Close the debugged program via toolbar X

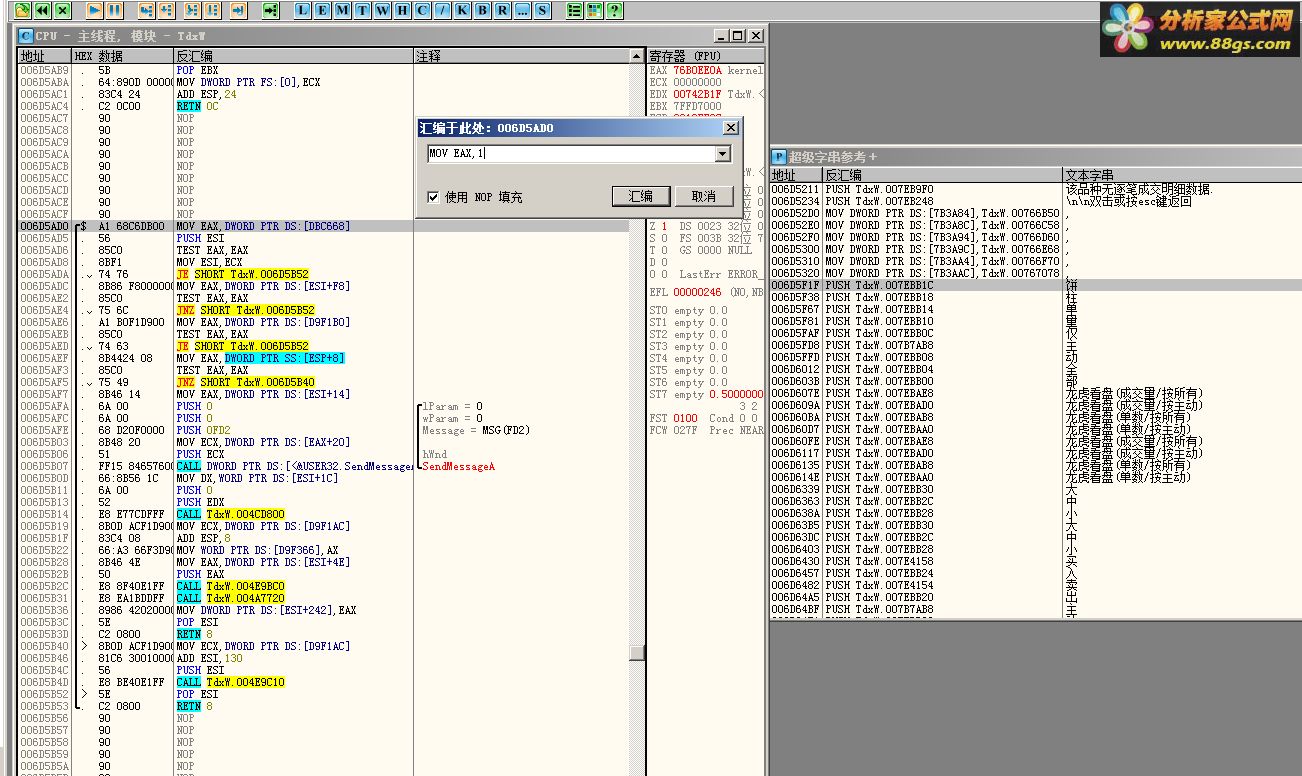pyautogui.click(x=63, y=10)
